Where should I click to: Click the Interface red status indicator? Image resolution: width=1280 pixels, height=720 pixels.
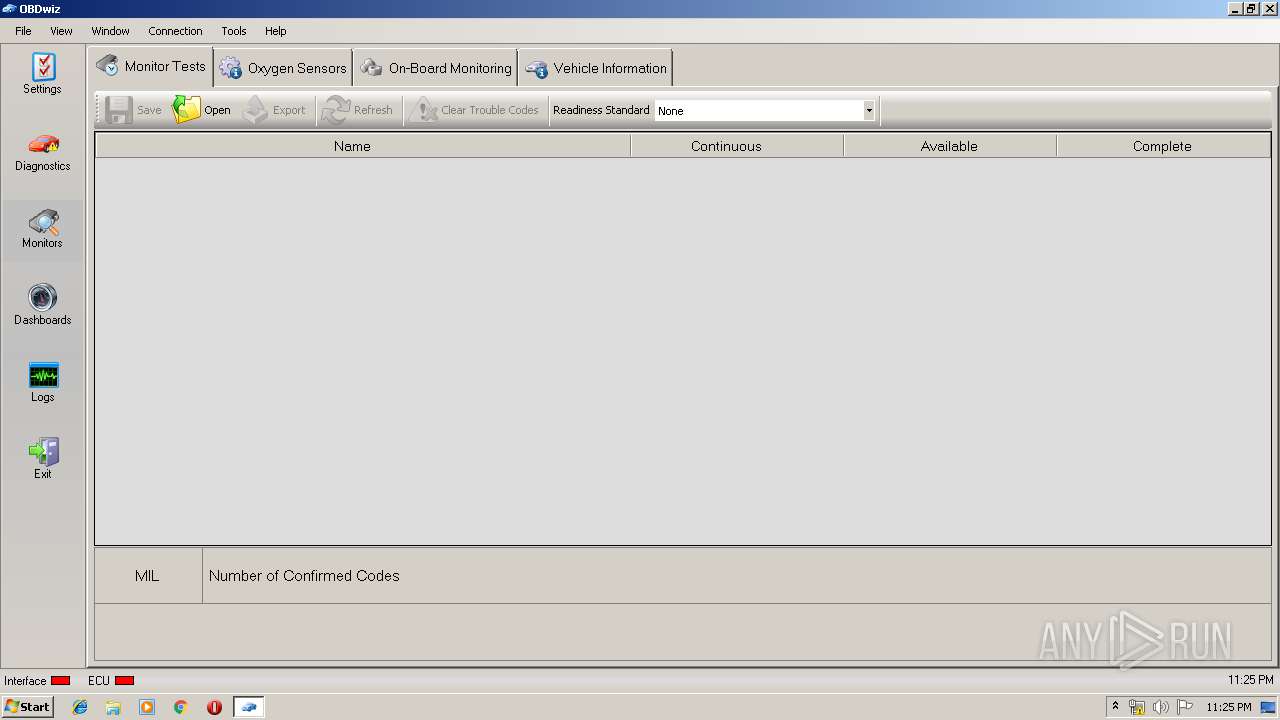click(x=60, y=681)
